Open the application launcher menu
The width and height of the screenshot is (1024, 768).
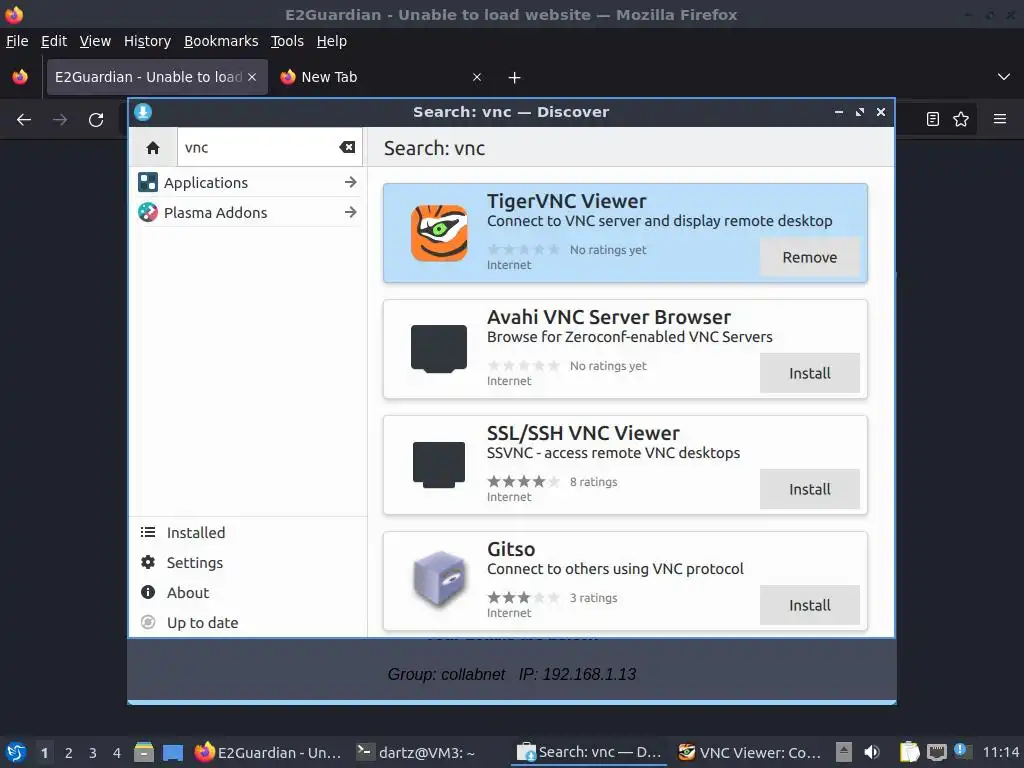click(16, 752)
